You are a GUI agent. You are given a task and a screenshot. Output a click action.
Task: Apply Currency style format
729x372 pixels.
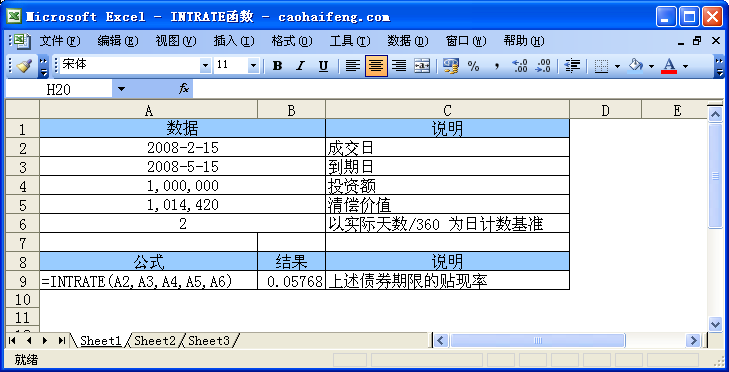click(451, 66)
